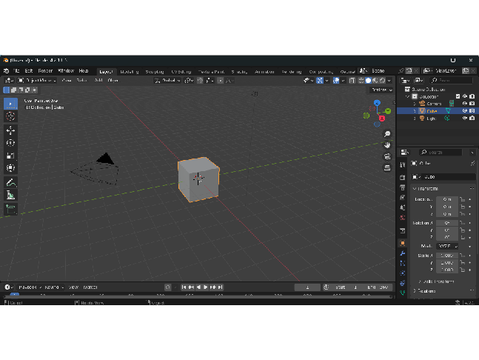Click the red X axis gizmo ball
This screenshot has width=479, height=360.
[x=382, y=119]
